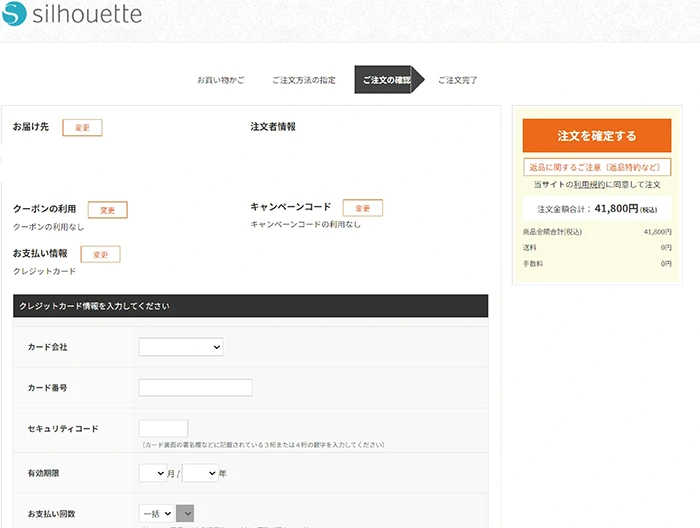
Task: Go to ご注文方法の指定 step
Action: coord(303,80)
